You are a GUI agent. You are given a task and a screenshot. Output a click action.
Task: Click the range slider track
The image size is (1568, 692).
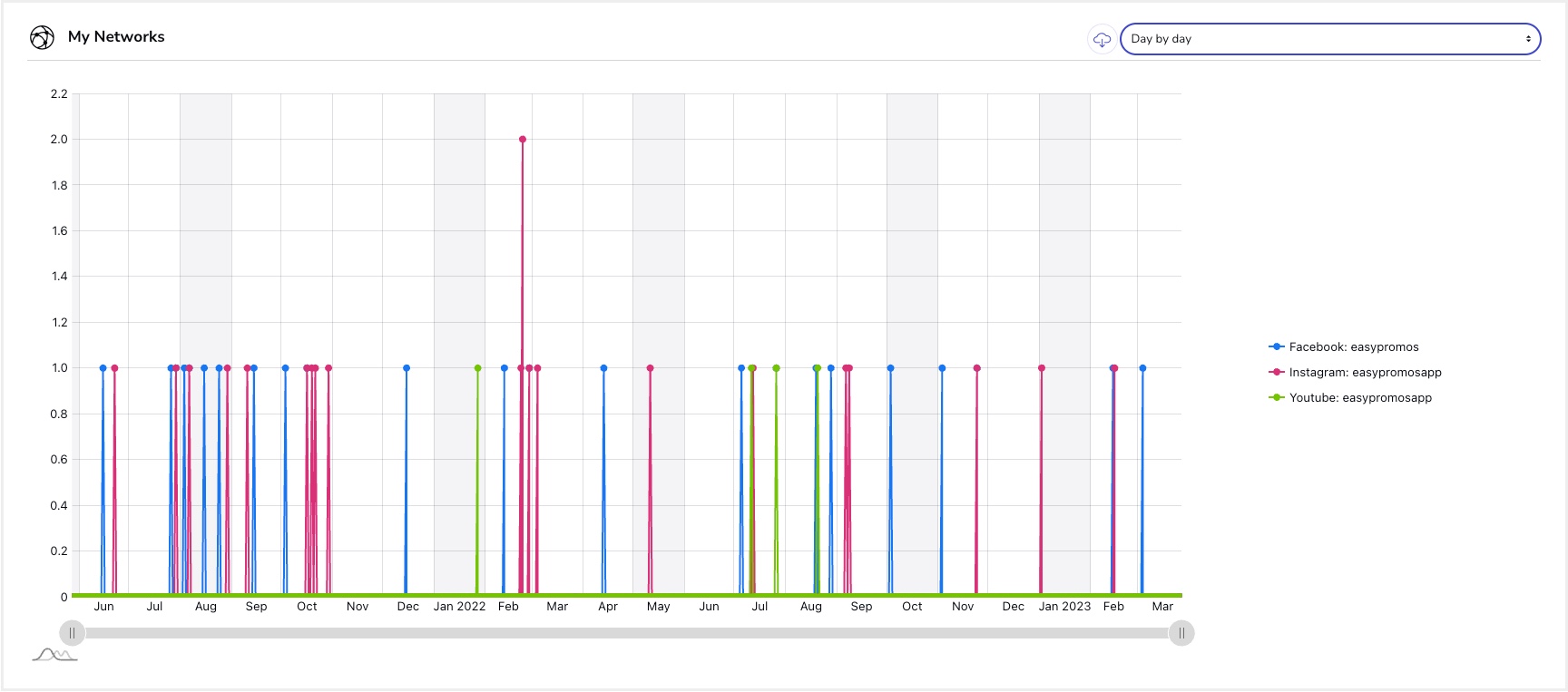point(626,633)
